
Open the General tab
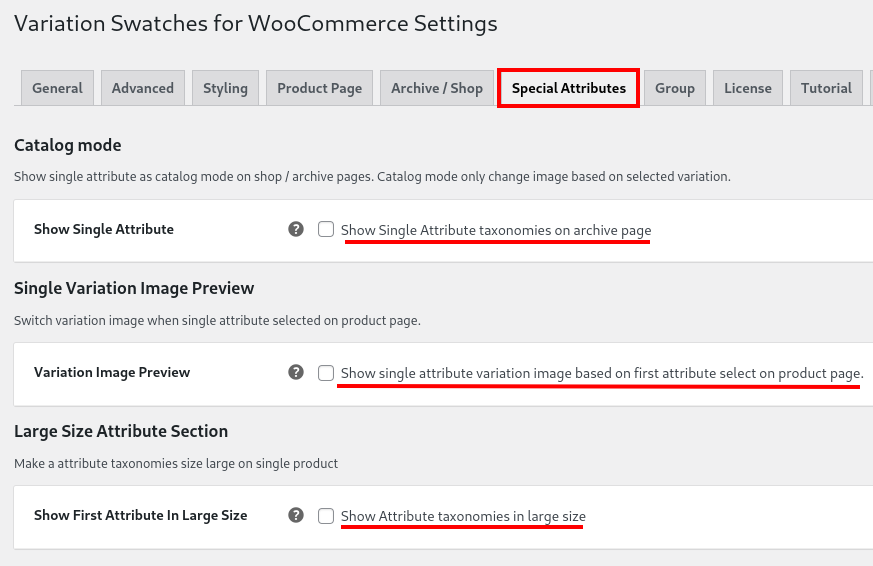point(57,88)
